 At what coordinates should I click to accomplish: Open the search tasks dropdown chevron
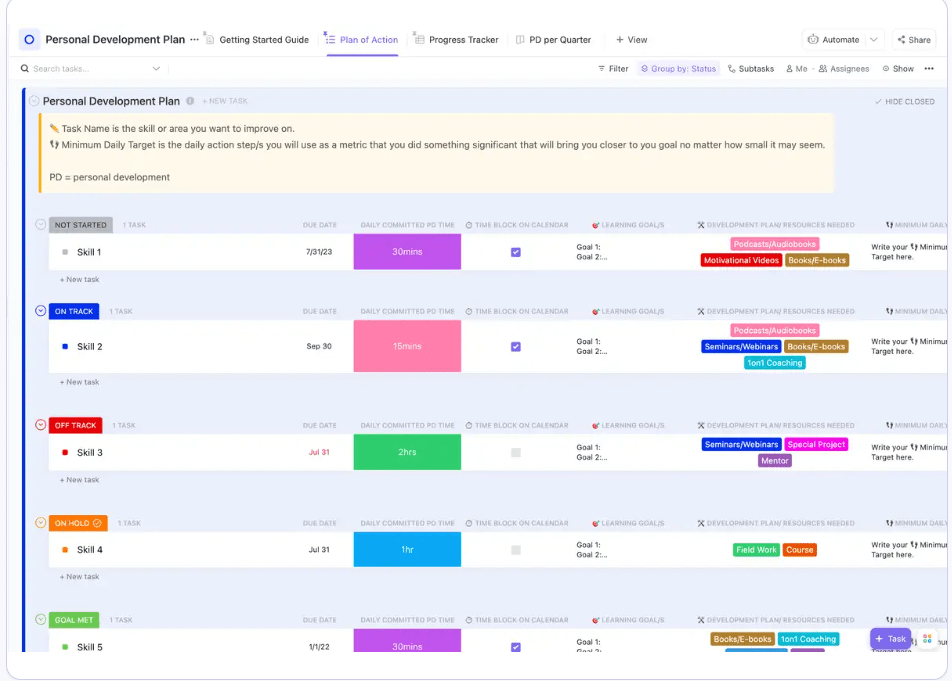pyautogui.click(x=156, y=69)
